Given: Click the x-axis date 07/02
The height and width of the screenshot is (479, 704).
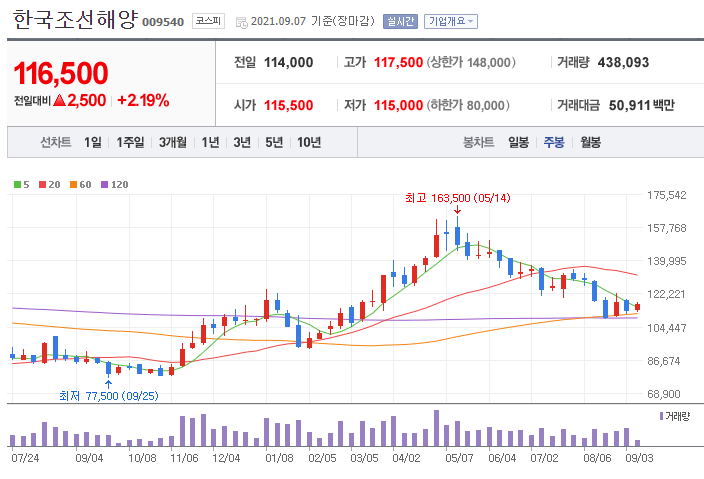Looking at the screenshot, I should [x=545, y=458].
